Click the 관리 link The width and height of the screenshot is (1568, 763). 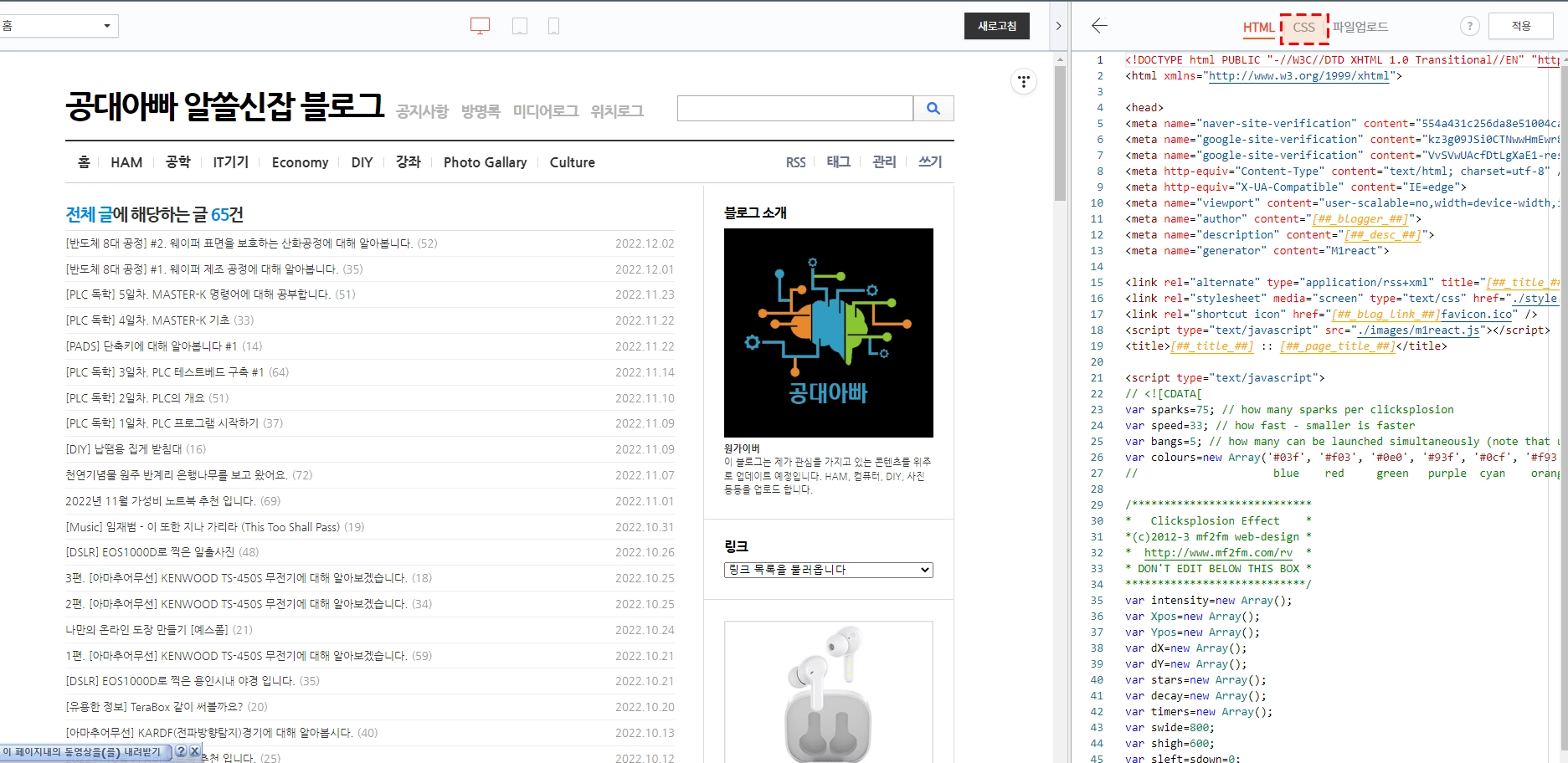(x=884, y=161)
